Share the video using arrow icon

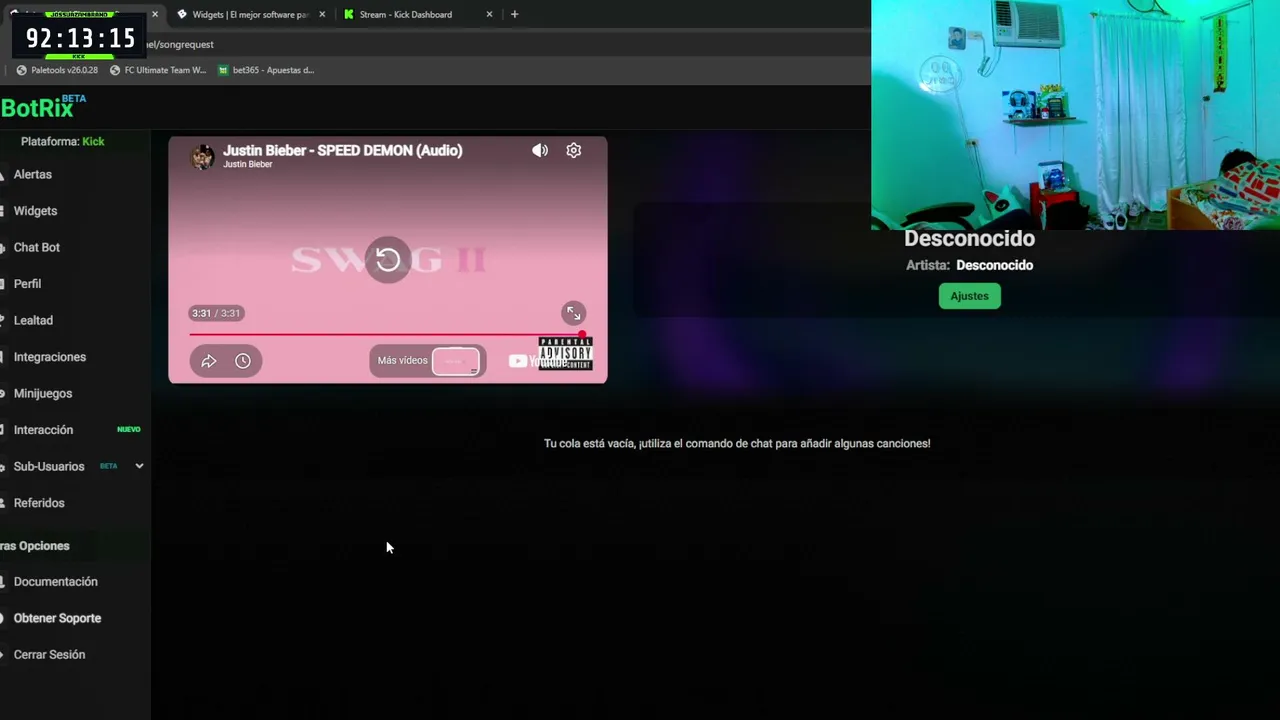(x=209, y=361)
